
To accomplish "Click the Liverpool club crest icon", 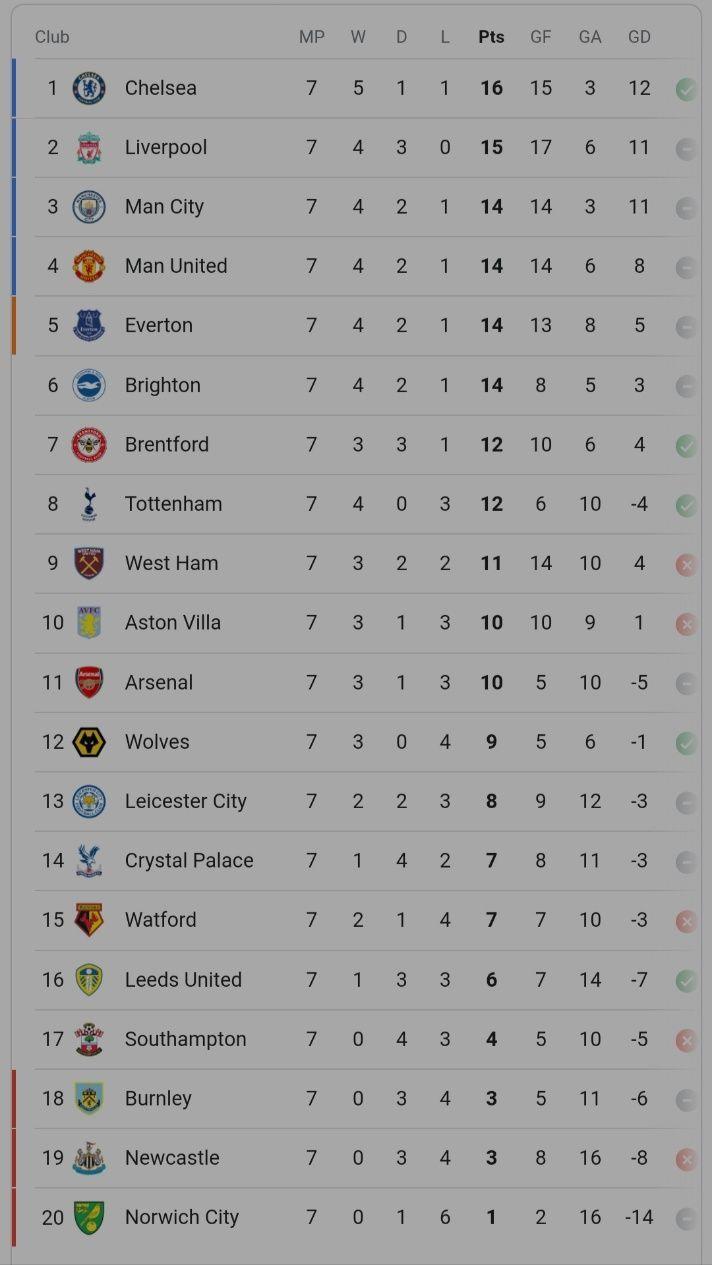I will pos(89,148).
